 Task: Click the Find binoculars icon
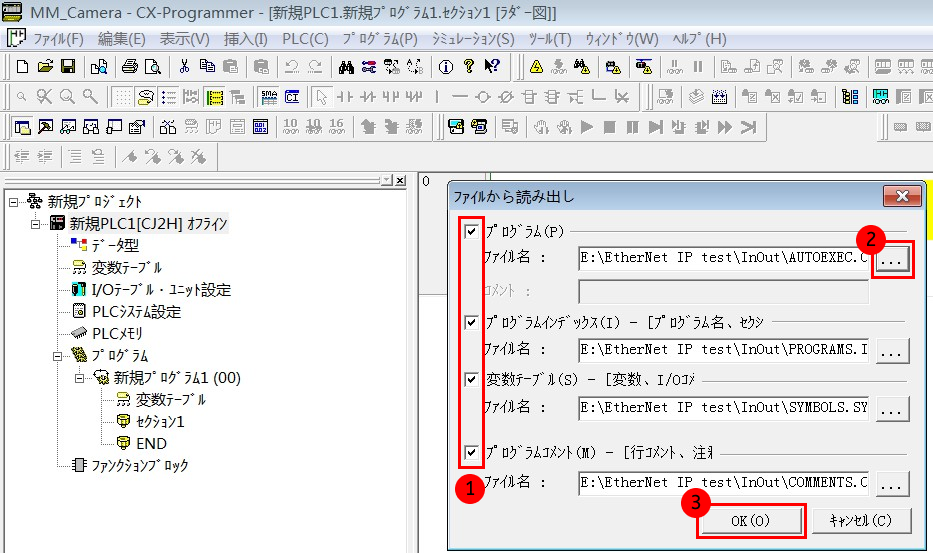pos(346,67)
